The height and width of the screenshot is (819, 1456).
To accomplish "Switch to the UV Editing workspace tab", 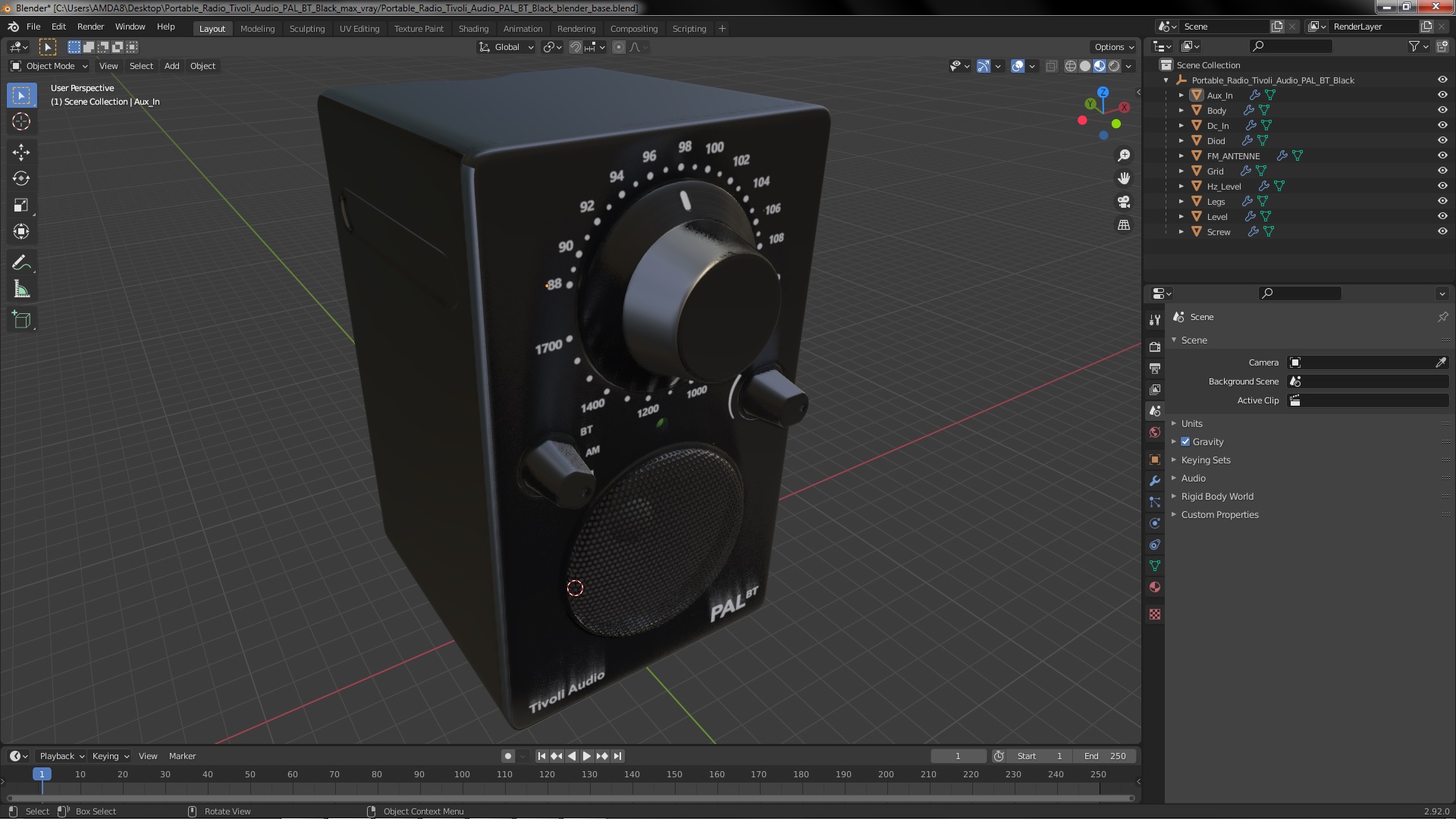I will [359, 29].
